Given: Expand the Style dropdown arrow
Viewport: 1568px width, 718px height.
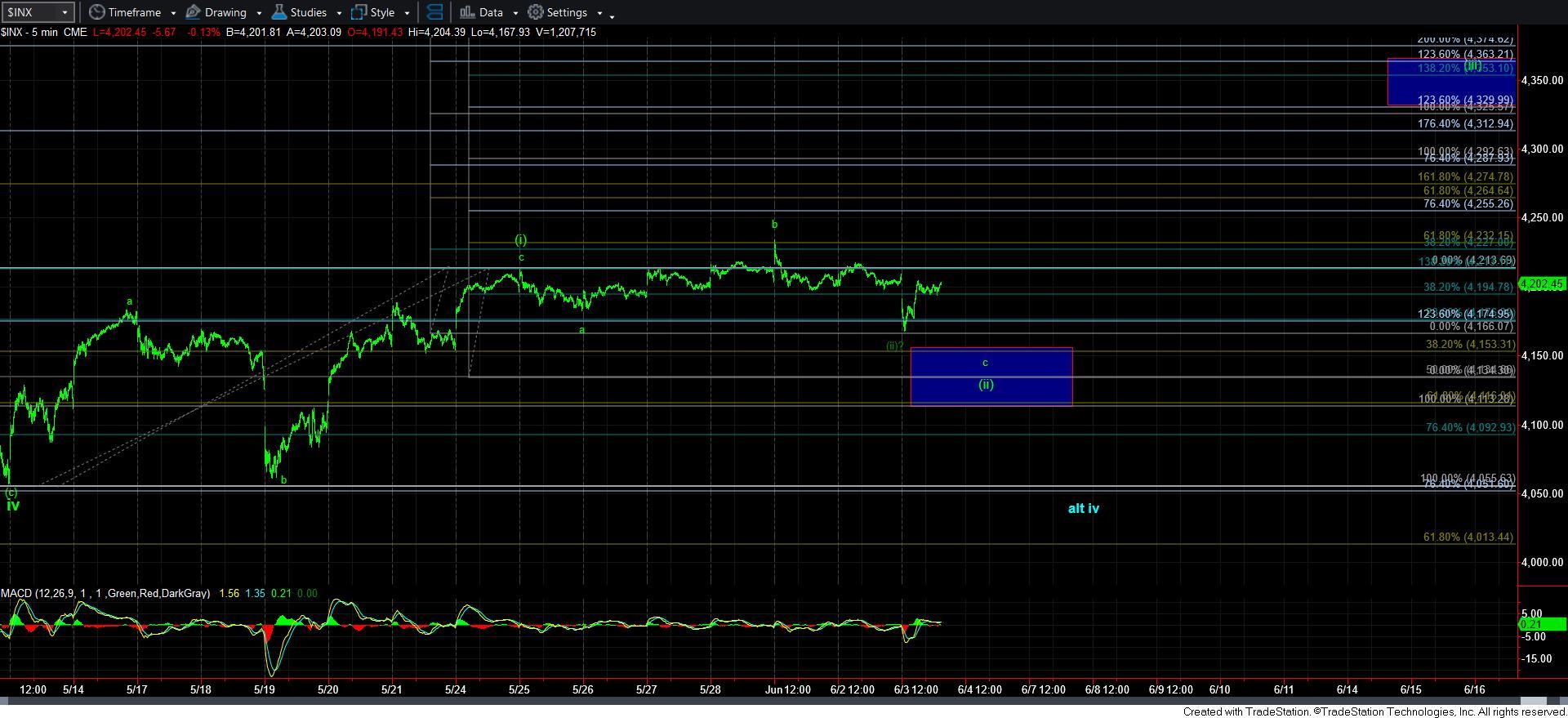Looking at the screenshot, I should click(407, 13).
